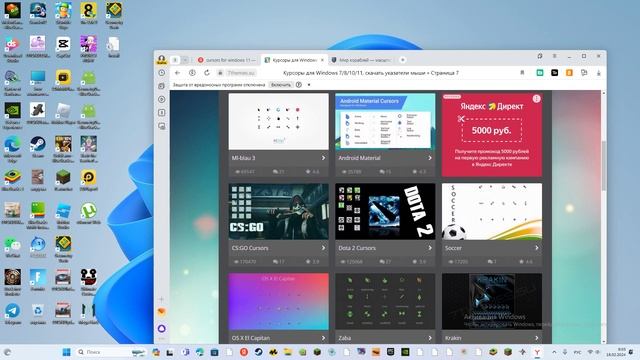Open the Android Material title link
Screen dimensions: 640x360
(x=359, y=158)
